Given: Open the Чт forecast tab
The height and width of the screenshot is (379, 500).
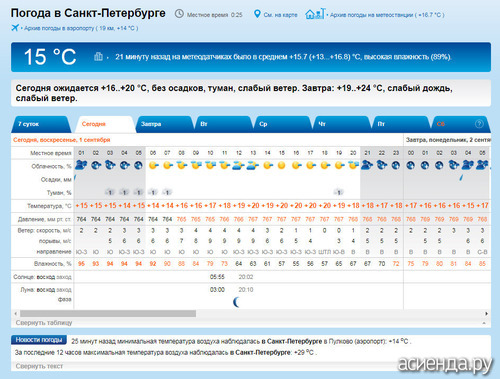Looking at the screenshot, I should coord(341,124).
